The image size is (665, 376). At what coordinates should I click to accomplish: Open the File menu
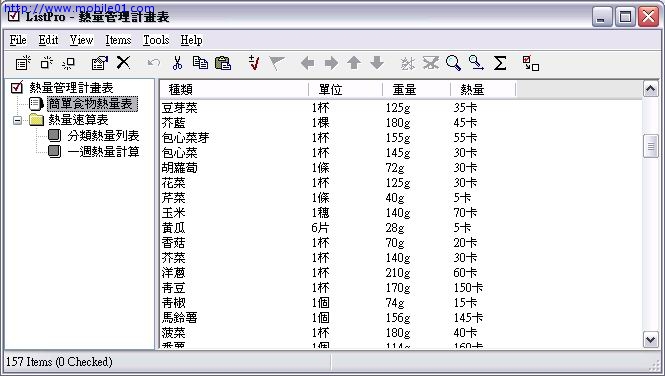18,40
